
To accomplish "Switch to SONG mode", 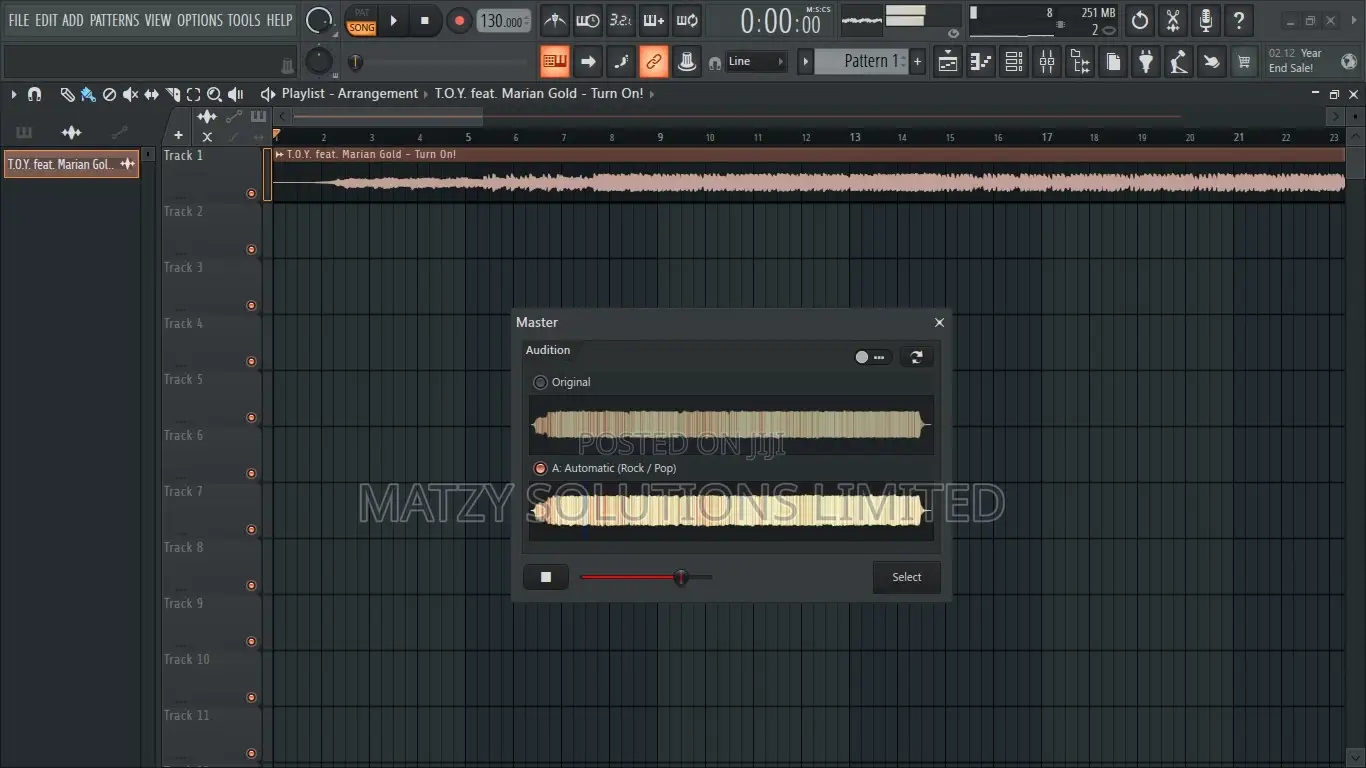I will coord(362,28).
